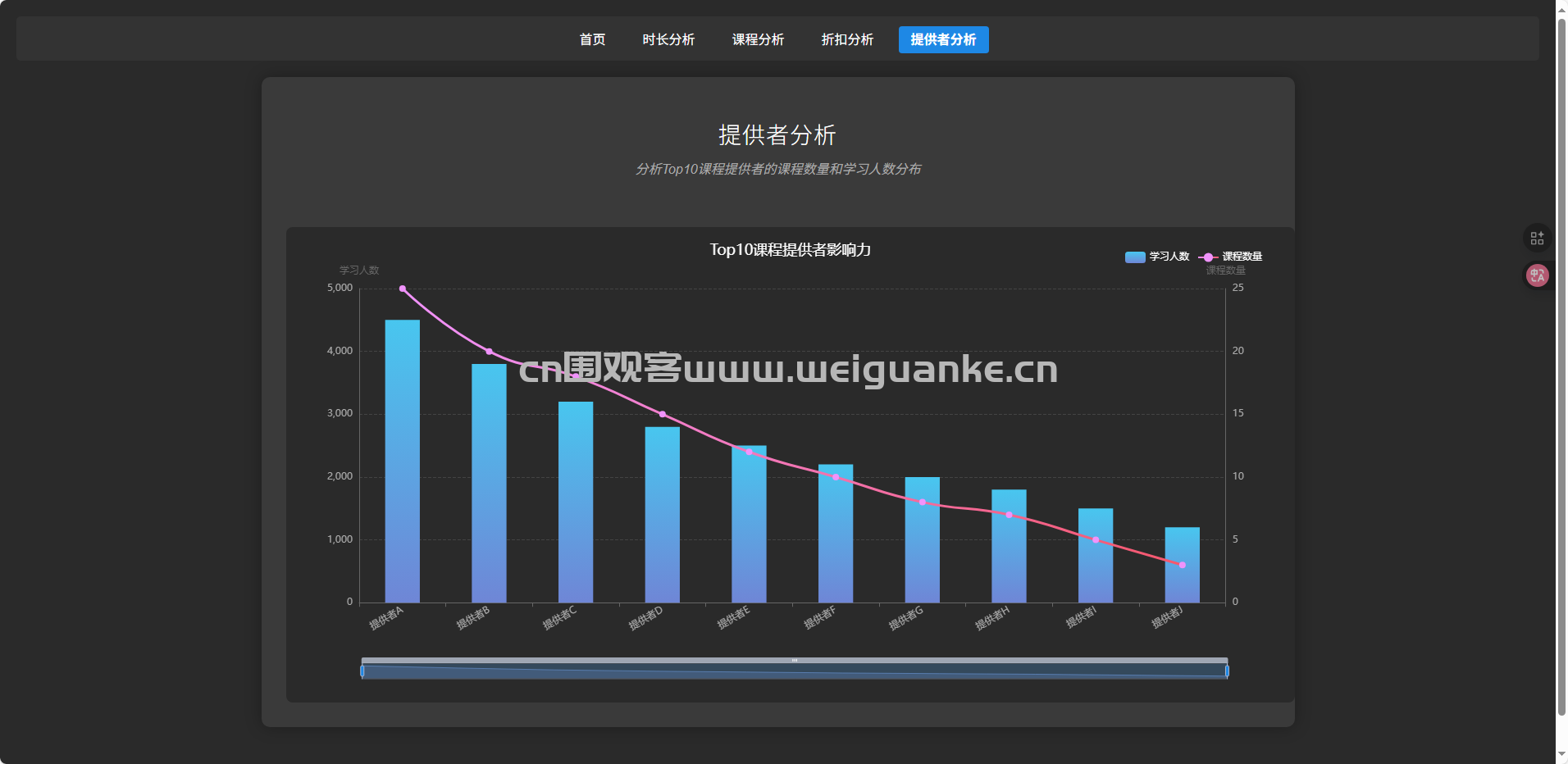
Task: Open the 首页 navigation tab
Action: (x=592, y=39)
